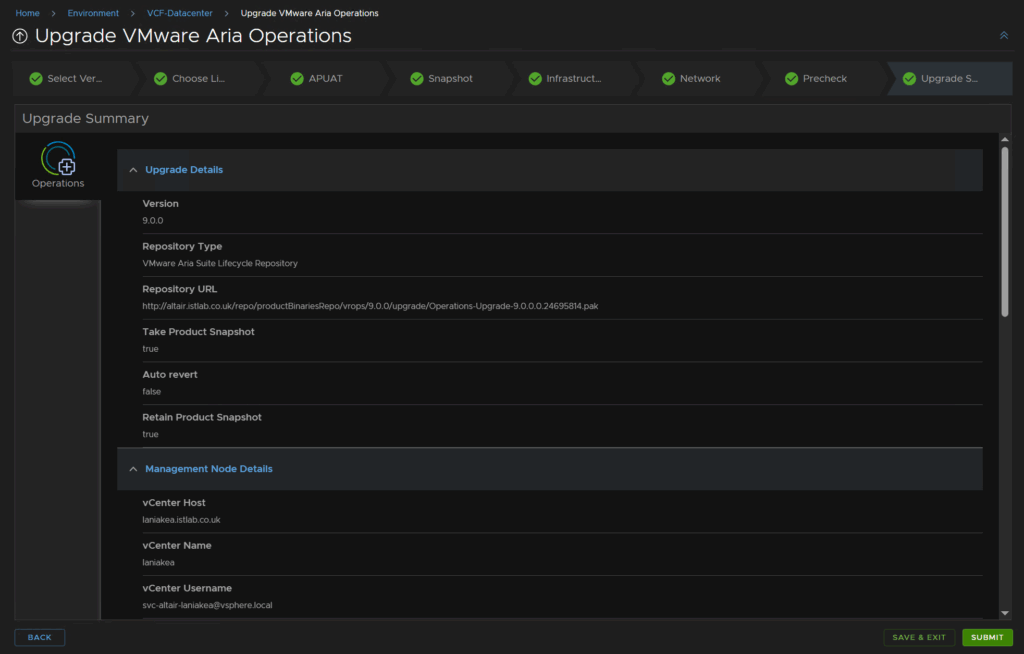Open the VCF-Datacenter breadcrumb link

[x=180, y=13]
